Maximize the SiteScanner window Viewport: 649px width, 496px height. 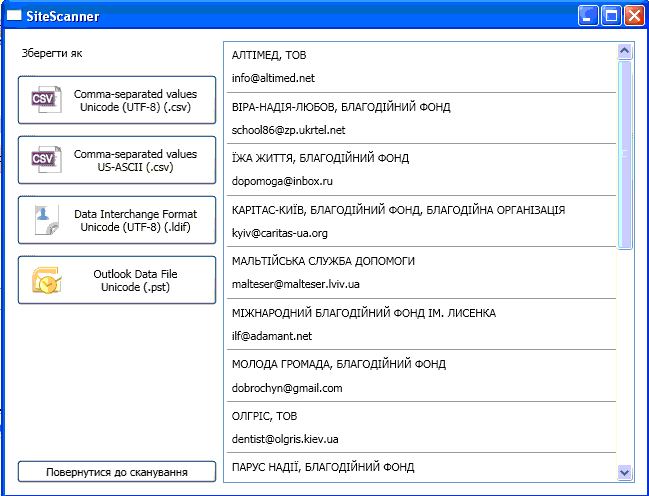(611, 16)
